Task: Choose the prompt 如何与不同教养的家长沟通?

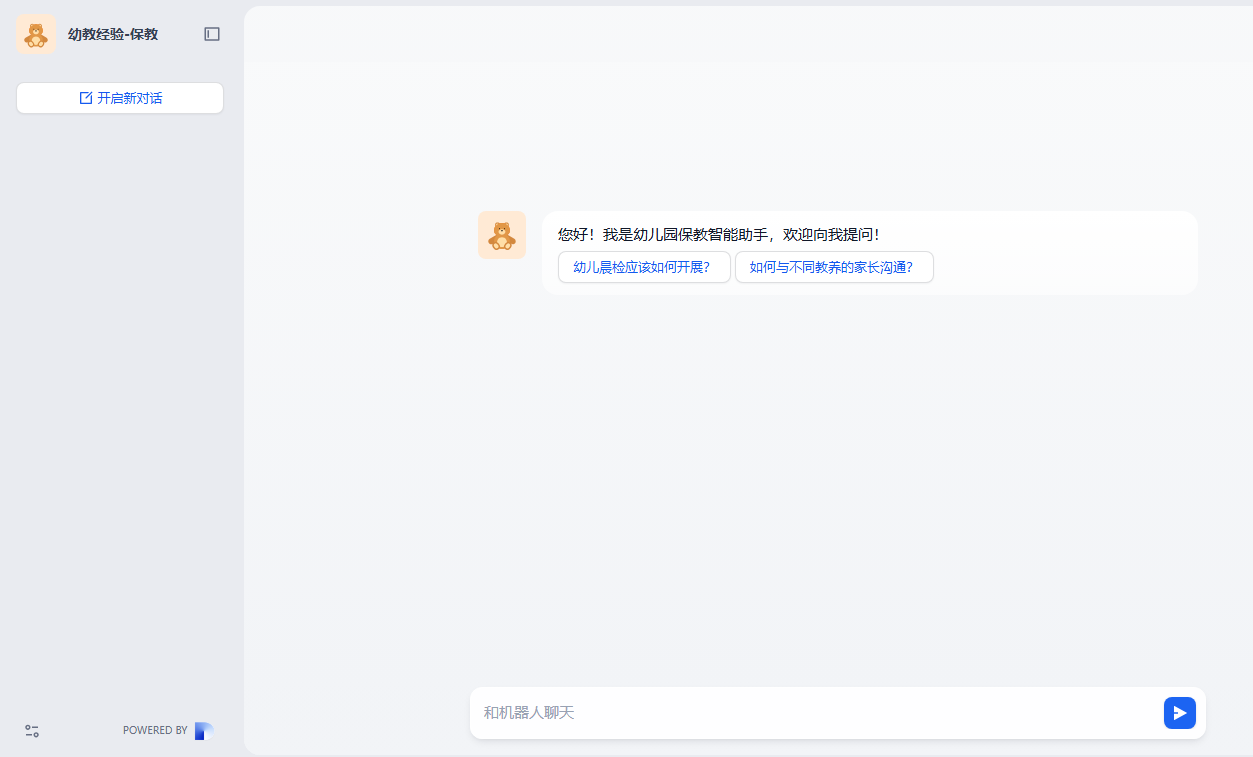Action: 834,267
